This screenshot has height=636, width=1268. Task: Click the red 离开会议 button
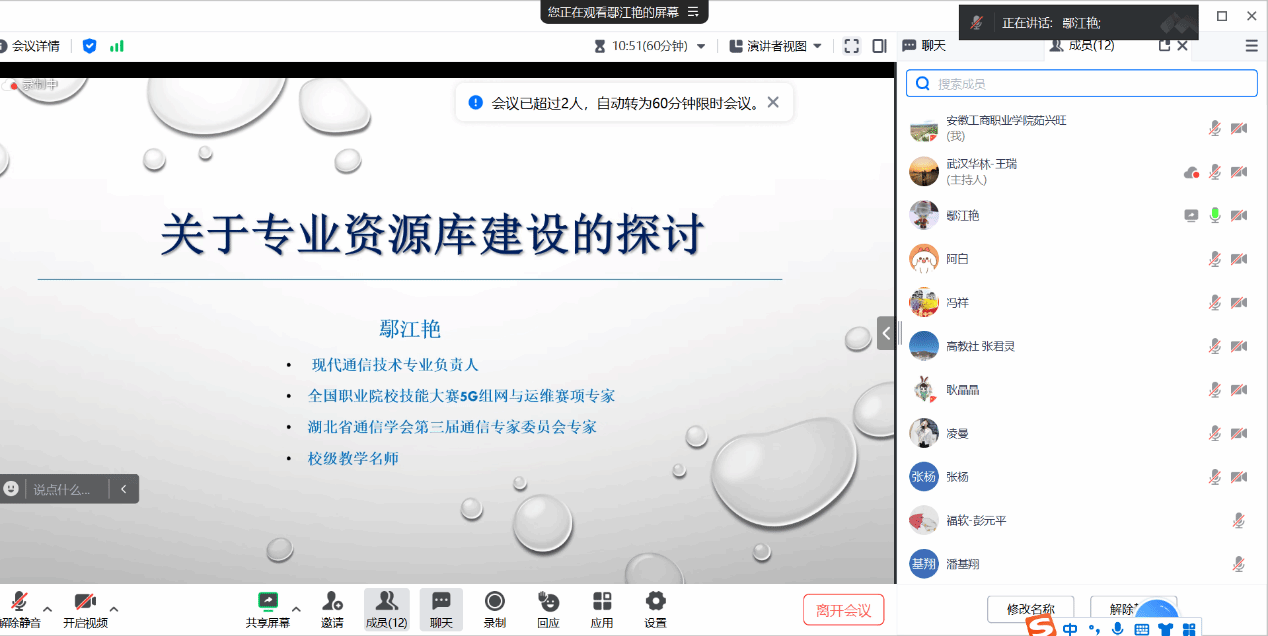click(843, 610)
